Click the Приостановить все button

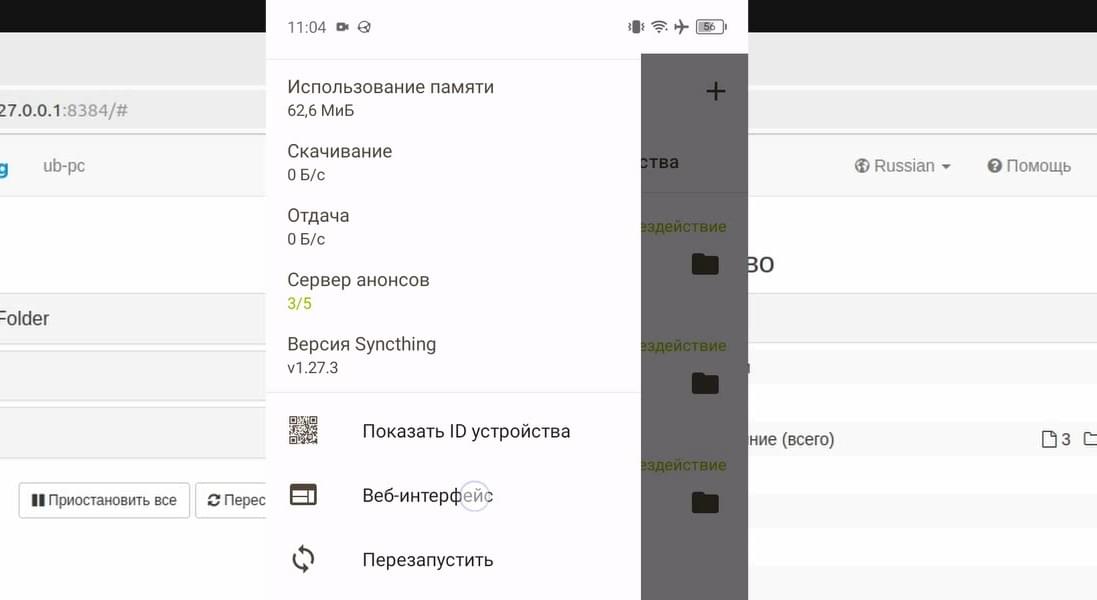click(x=104, y=500)
